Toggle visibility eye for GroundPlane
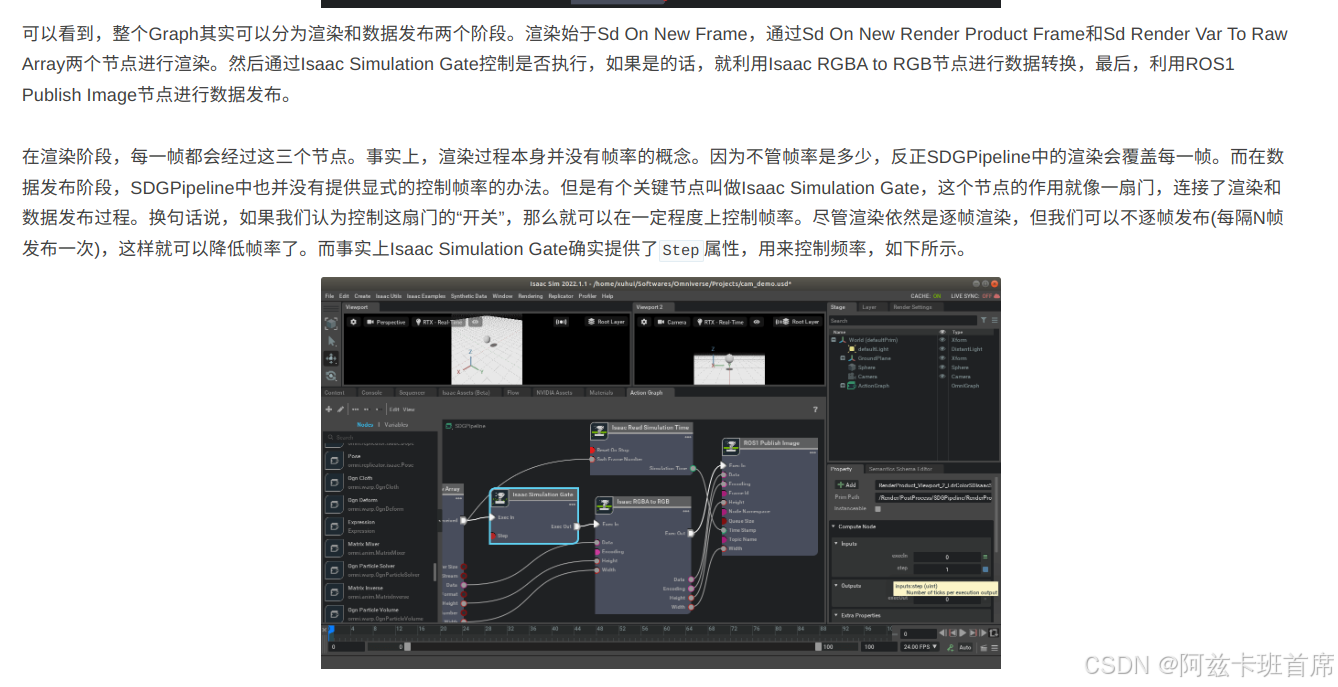 pyautogui.click(x=942, y=358)
